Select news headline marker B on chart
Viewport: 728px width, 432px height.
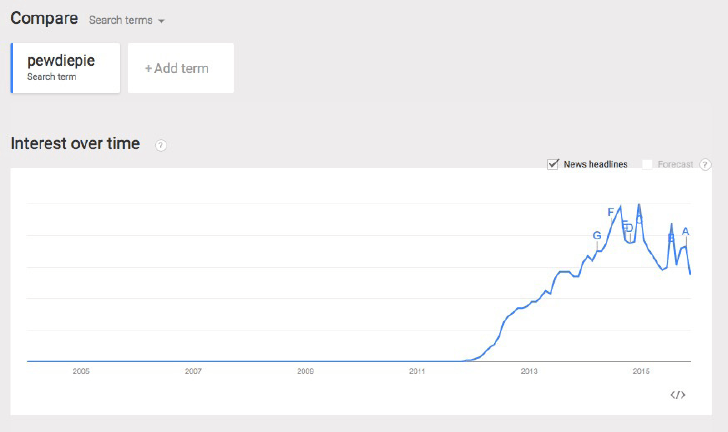tap(671, 238)
